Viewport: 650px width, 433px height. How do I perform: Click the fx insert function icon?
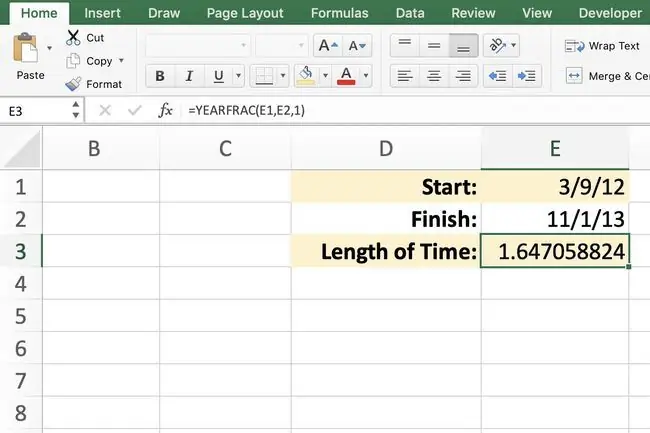click(165, 111)
